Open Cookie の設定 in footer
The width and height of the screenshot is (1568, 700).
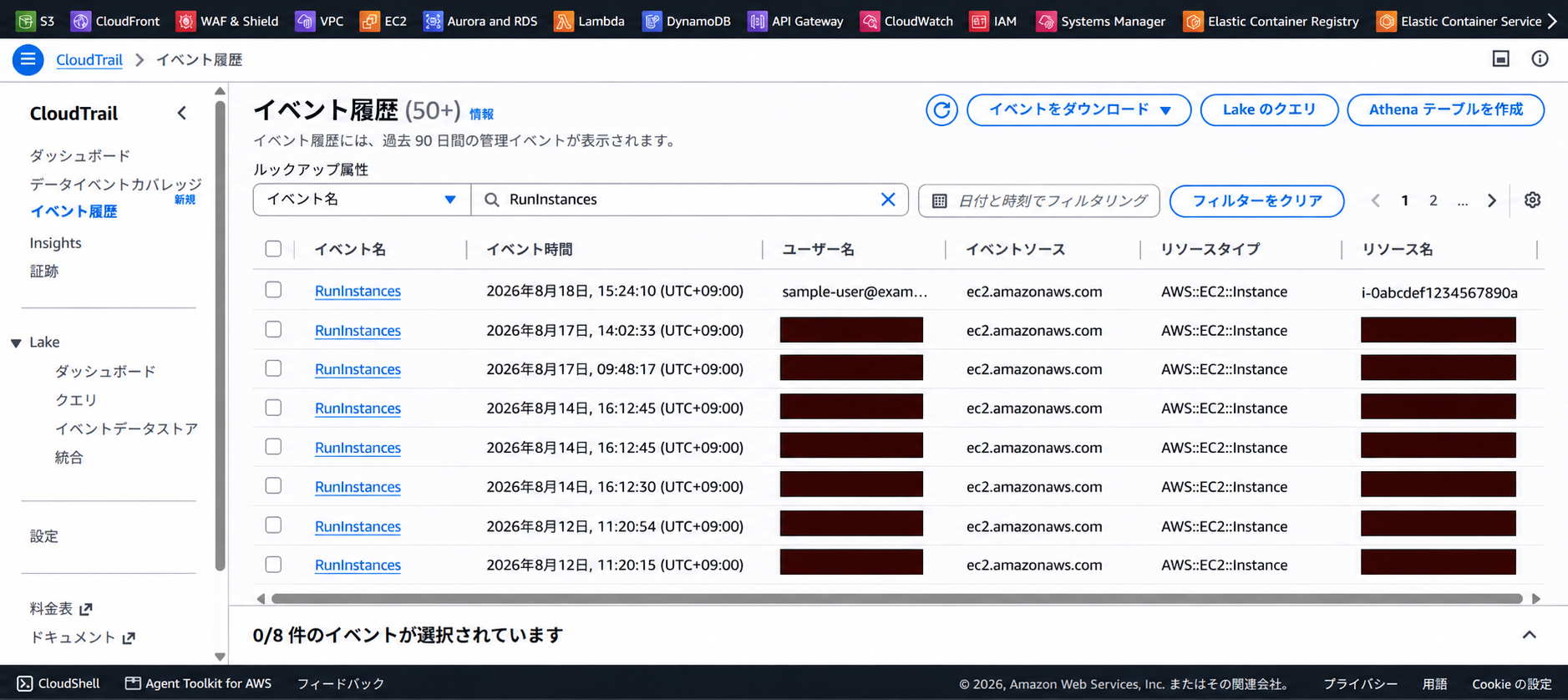(1512, 683)
